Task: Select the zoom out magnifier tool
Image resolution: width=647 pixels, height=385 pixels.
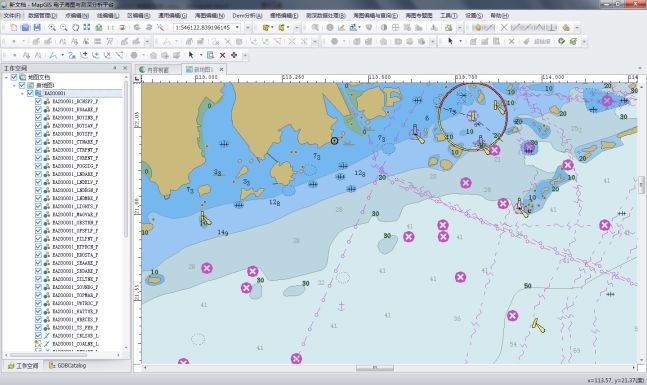Action: coord(64,28)
